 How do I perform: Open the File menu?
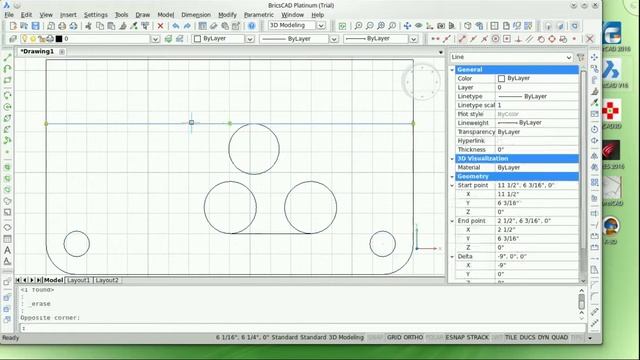click(x=9, y=15)
